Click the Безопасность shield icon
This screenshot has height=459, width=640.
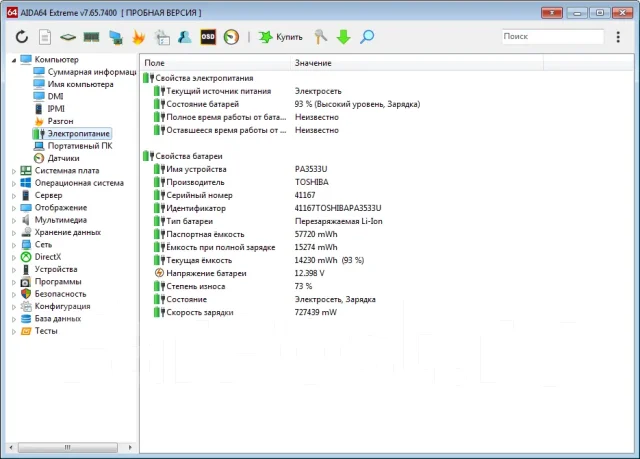tap(26, 294)
